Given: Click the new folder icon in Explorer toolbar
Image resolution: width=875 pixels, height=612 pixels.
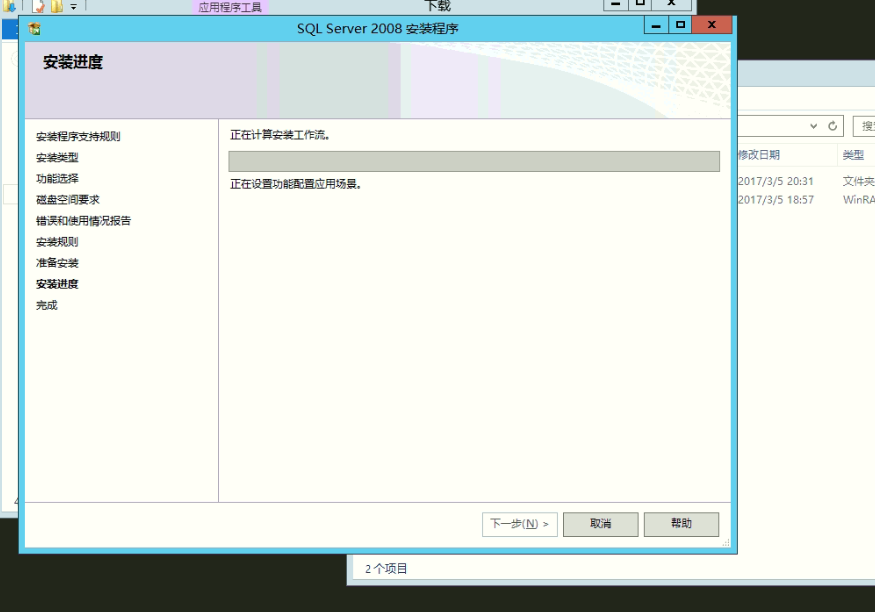Looking at the screenshot, I should pyautogui.click(x=56, y=6).
